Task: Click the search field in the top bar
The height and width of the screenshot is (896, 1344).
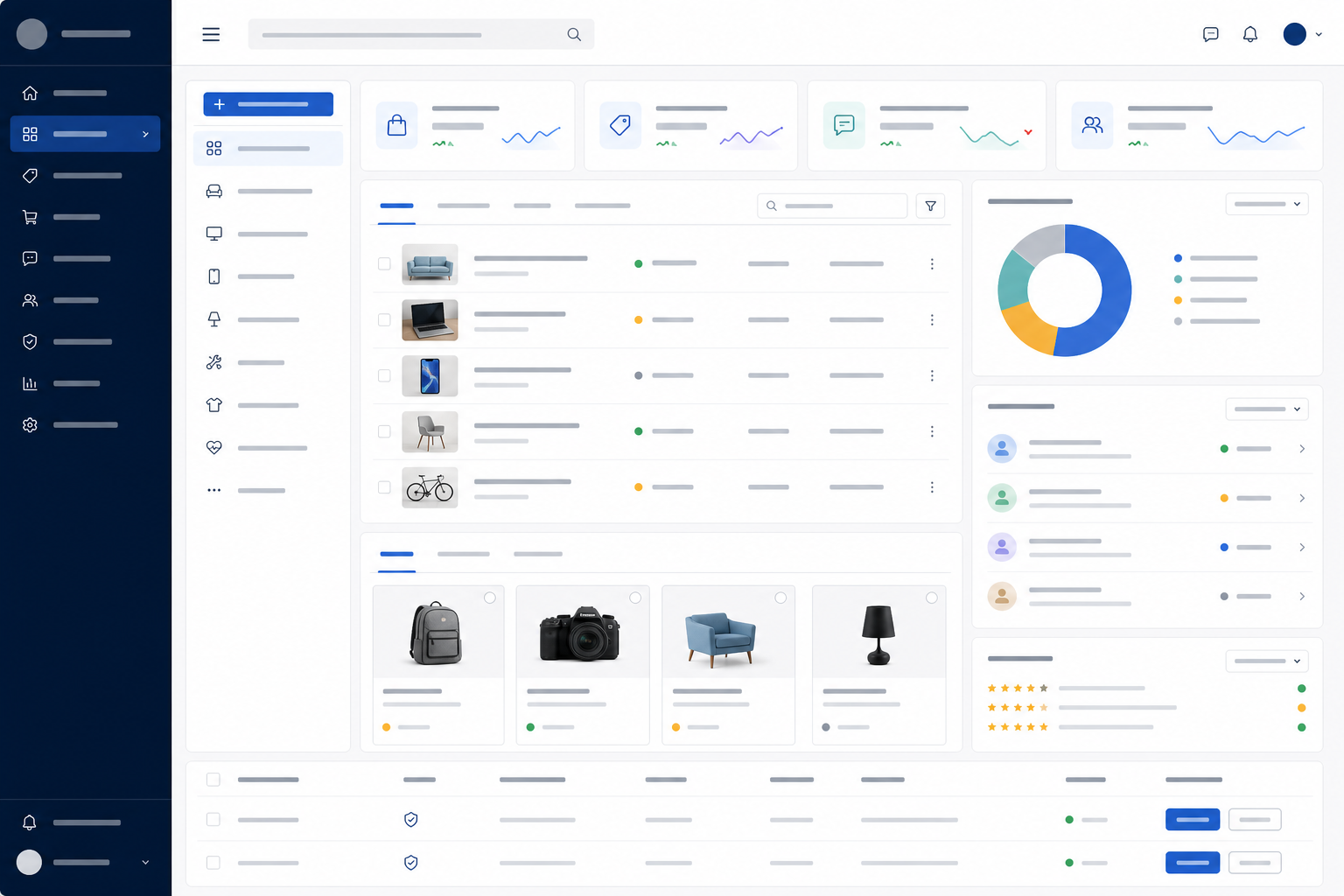Action: pos(421,34)
